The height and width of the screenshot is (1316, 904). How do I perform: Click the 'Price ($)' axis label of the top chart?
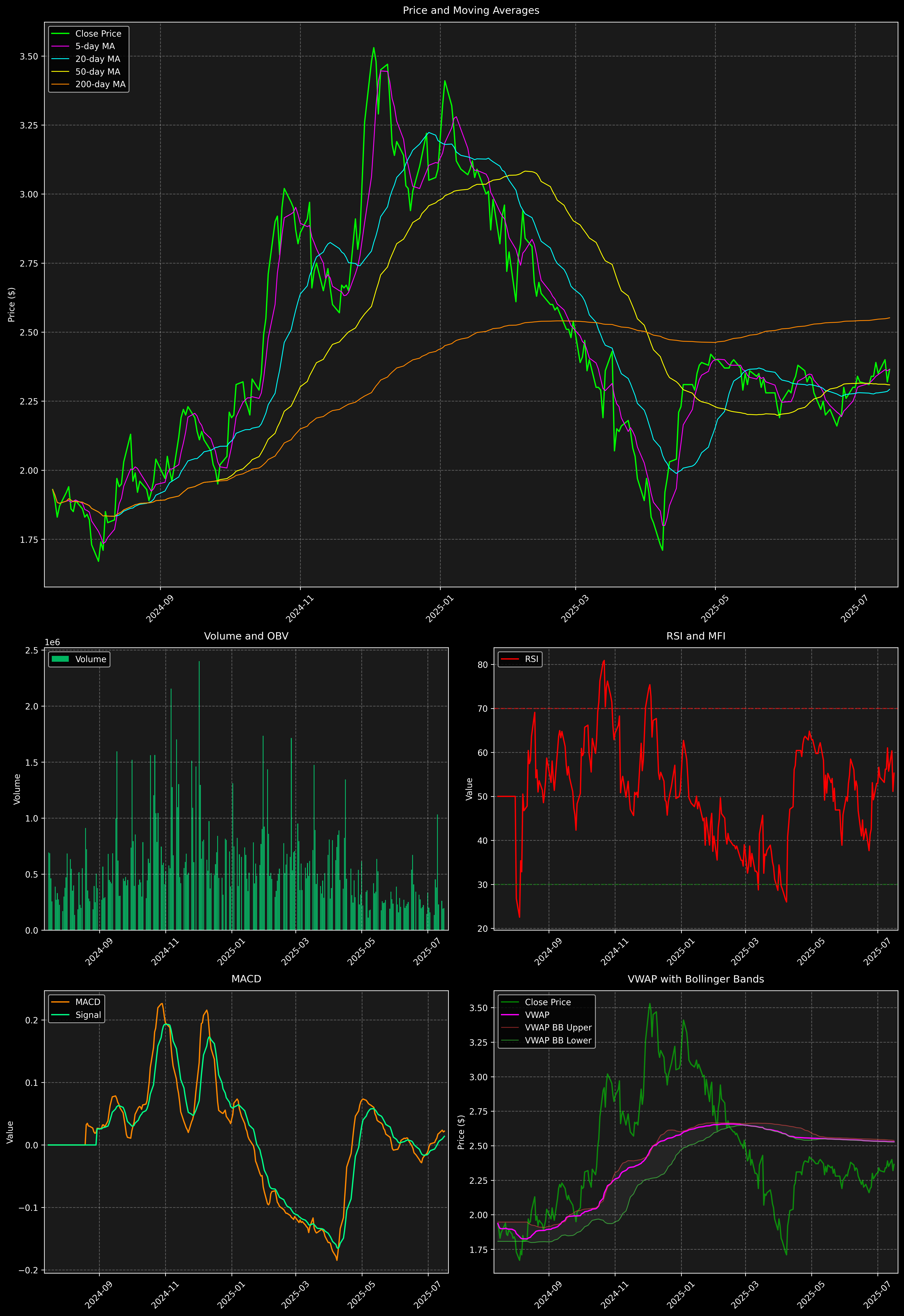pyautogui.click(x=11, y=305)
